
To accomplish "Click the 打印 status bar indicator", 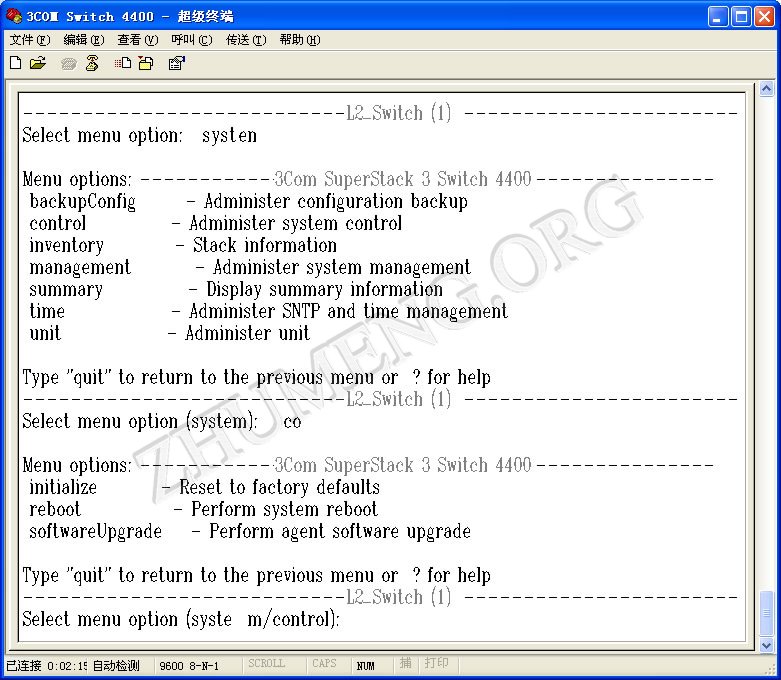I will [436, 663].
